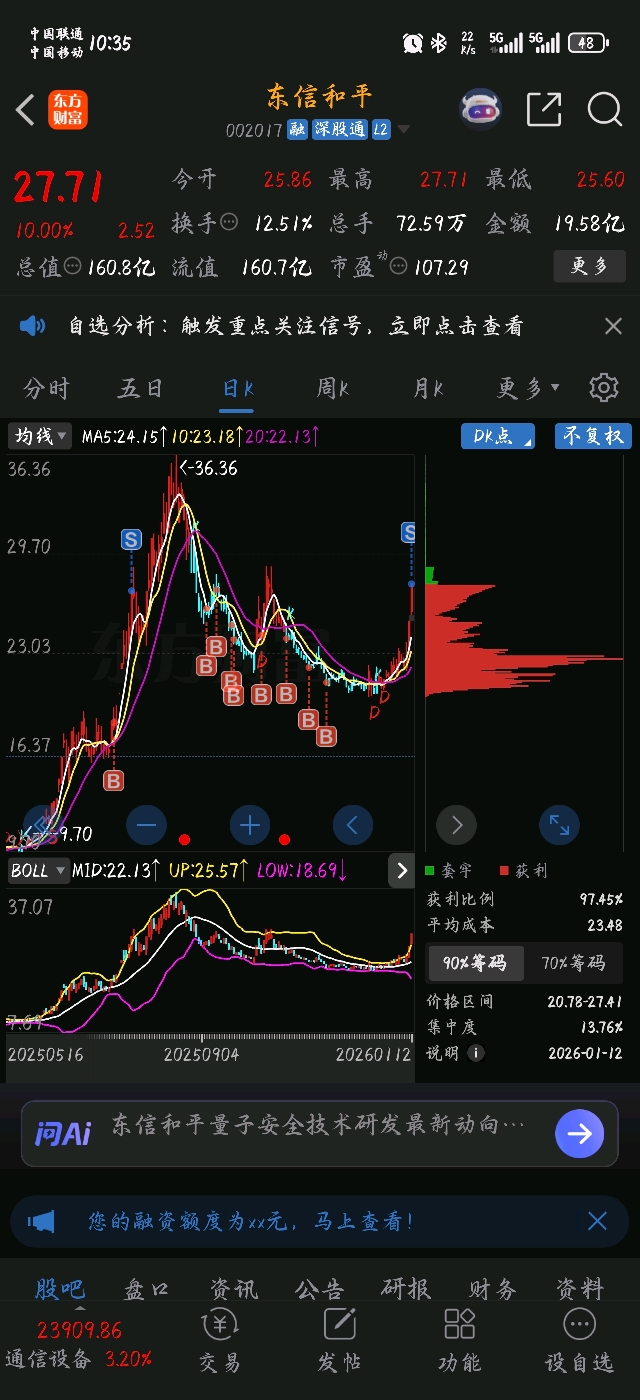Tap the 市盈 info face icon
This screenshot has height=1400, width=640.
399,266
